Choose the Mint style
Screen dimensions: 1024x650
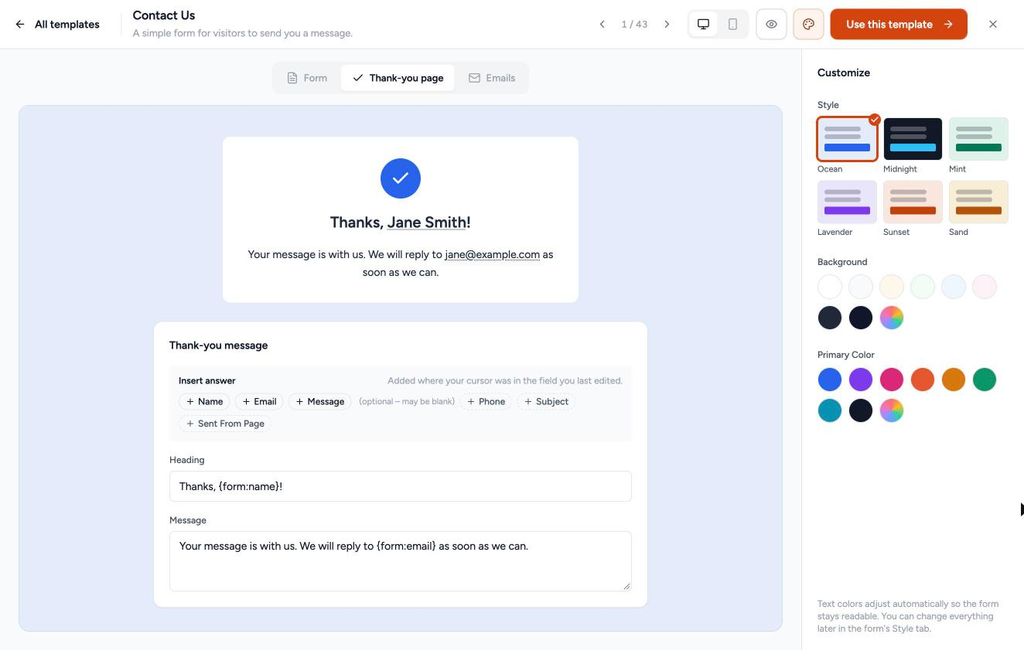point(978,139)
